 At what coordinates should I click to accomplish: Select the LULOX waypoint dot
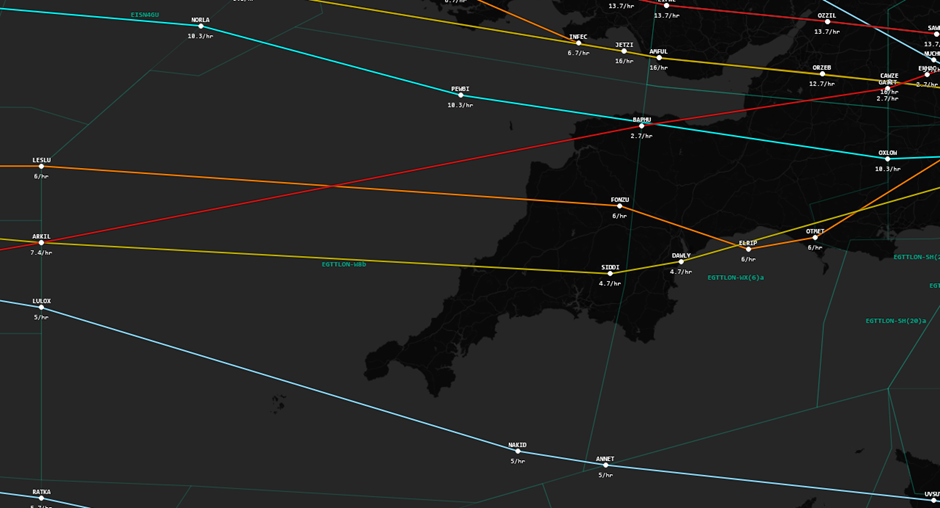41,308
